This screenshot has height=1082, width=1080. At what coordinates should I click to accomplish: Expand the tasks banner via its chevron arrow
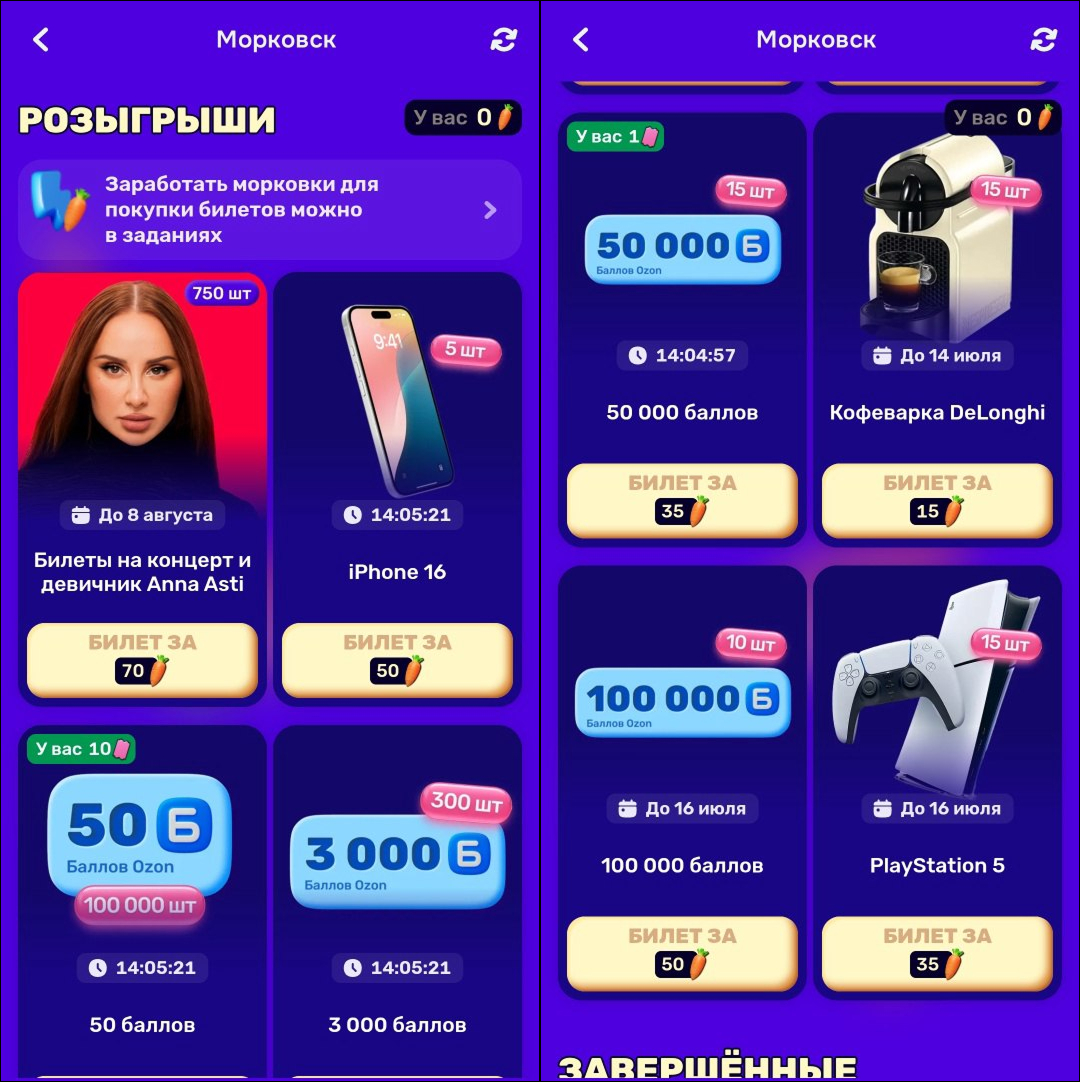[490, 210]
